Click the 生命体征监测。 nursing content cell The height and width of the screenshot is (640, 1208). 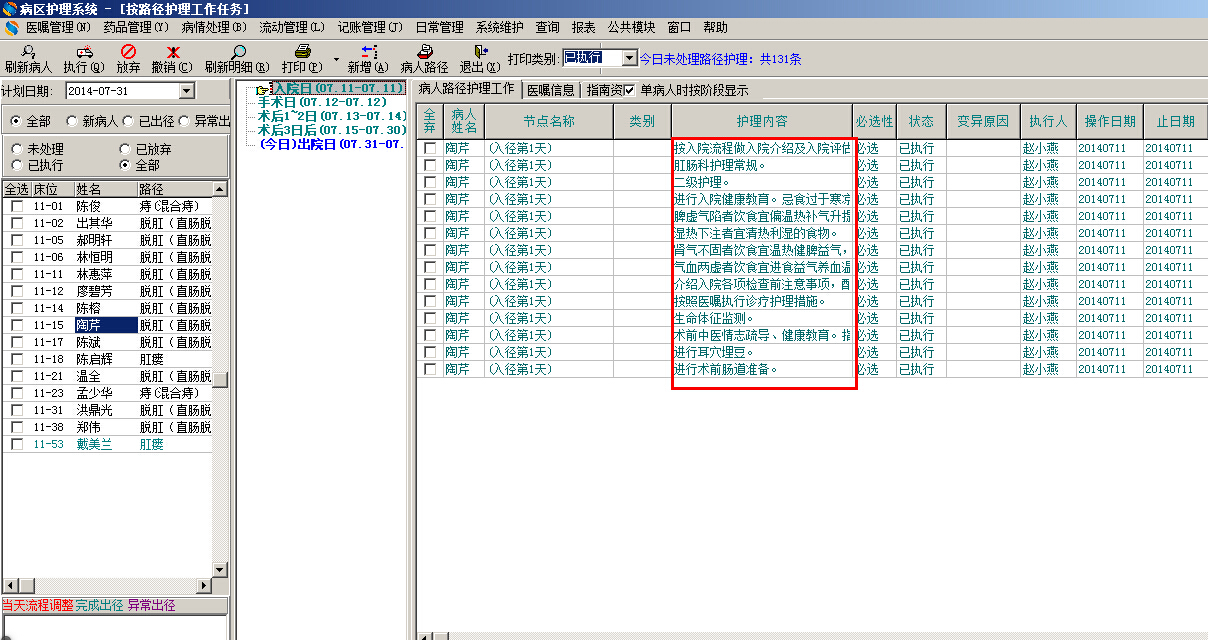point(762,318)
